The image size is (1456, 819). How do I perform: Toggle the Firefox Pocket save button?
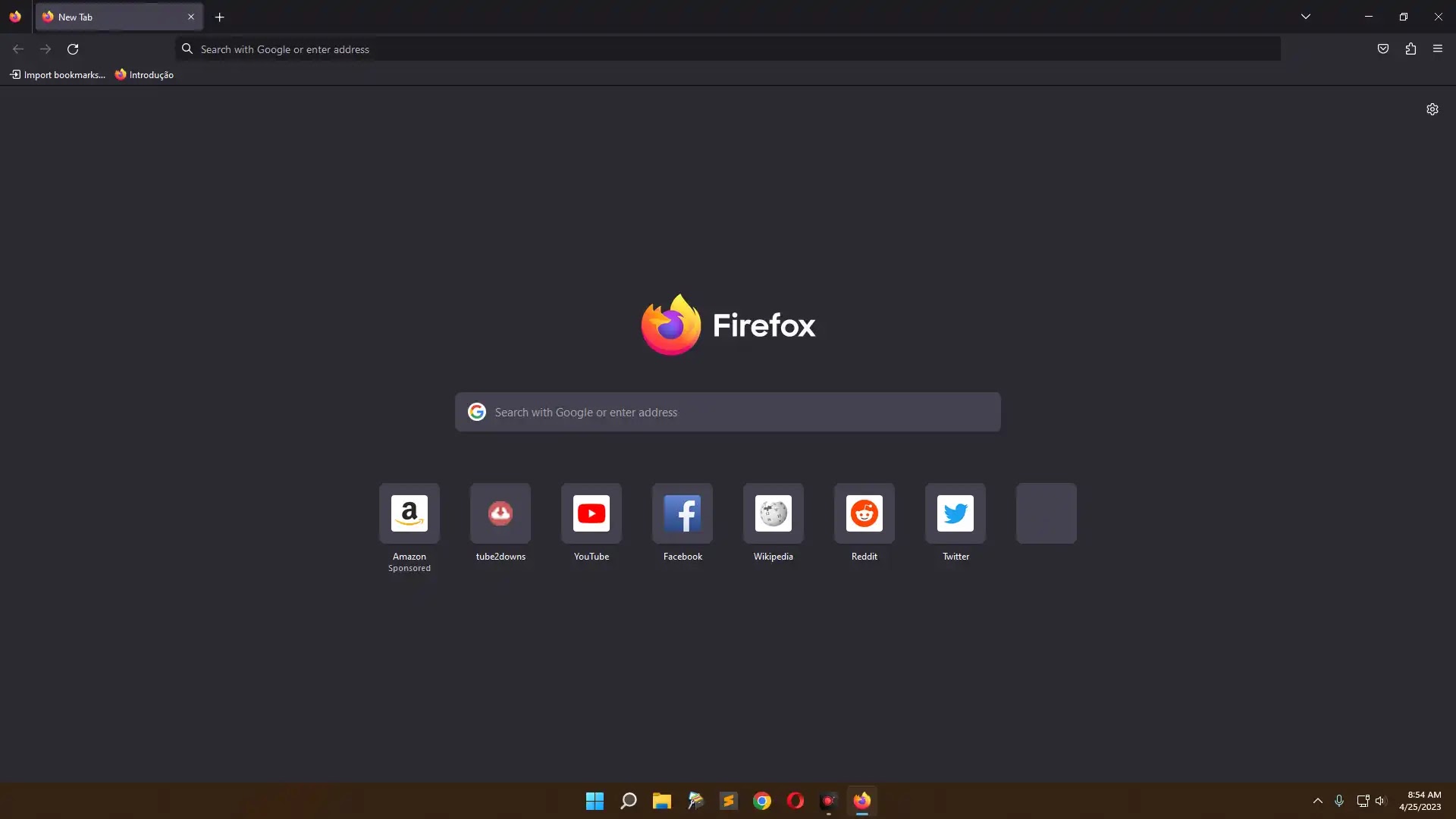pyautogui.click(x=1383, y=48)
